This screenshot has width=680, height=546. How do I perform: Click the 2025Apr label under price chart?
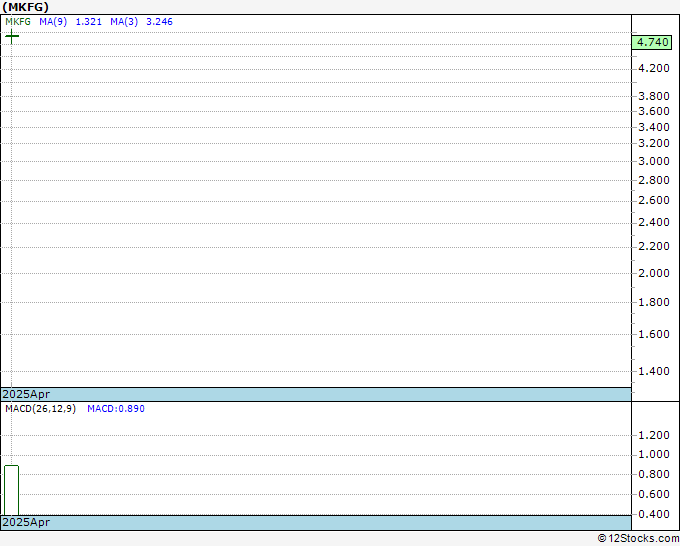[26, 394]
